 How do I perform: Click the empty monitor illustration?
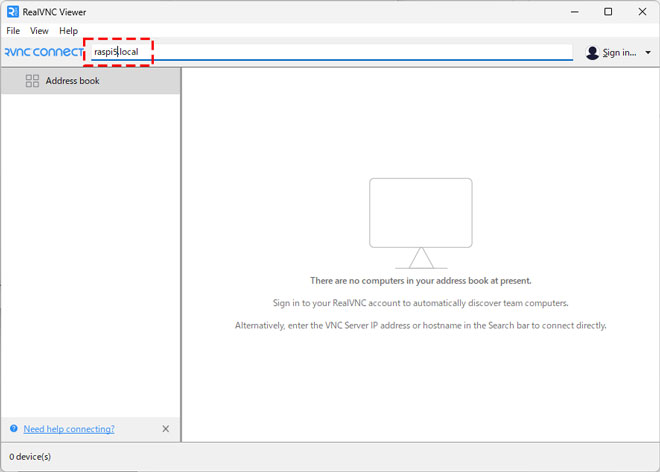[x=420, y=222]
